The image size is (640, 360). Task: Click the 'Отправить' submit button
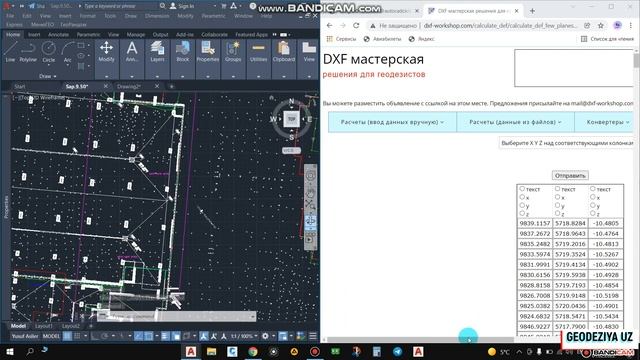point(570,176)
